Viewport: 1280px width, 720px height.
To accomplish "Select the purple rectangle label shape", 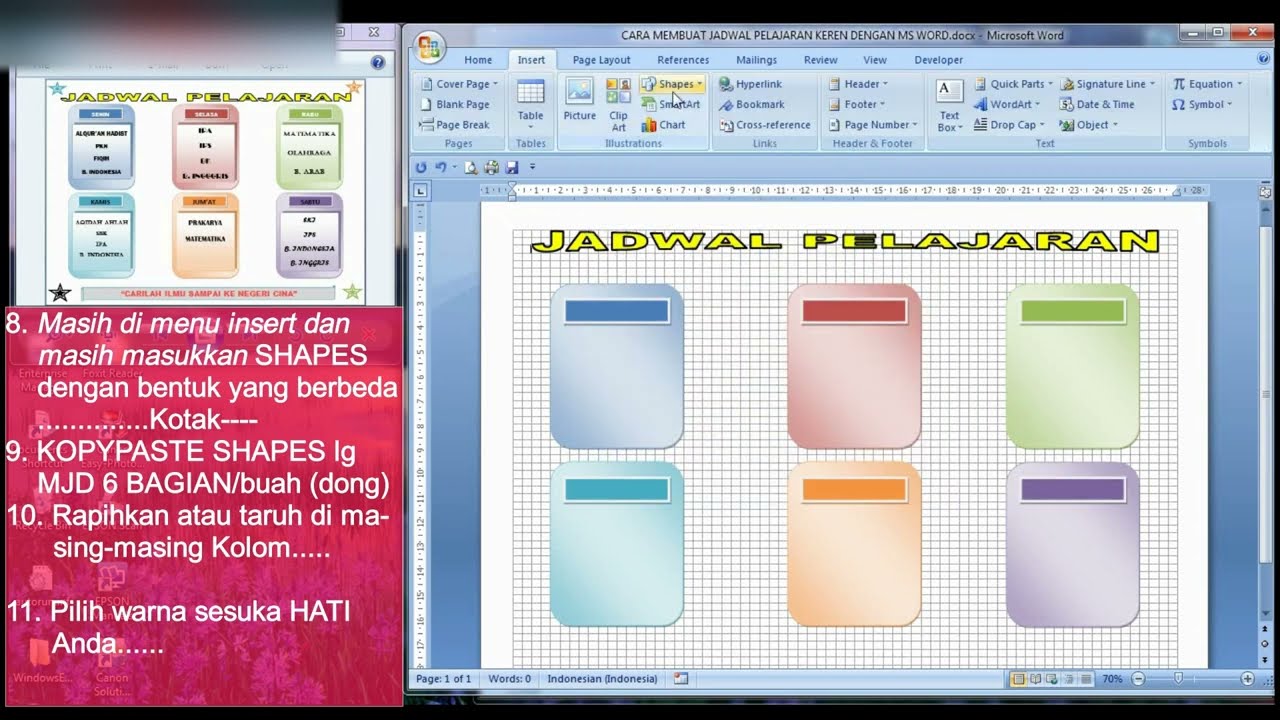I will 1072,489.
